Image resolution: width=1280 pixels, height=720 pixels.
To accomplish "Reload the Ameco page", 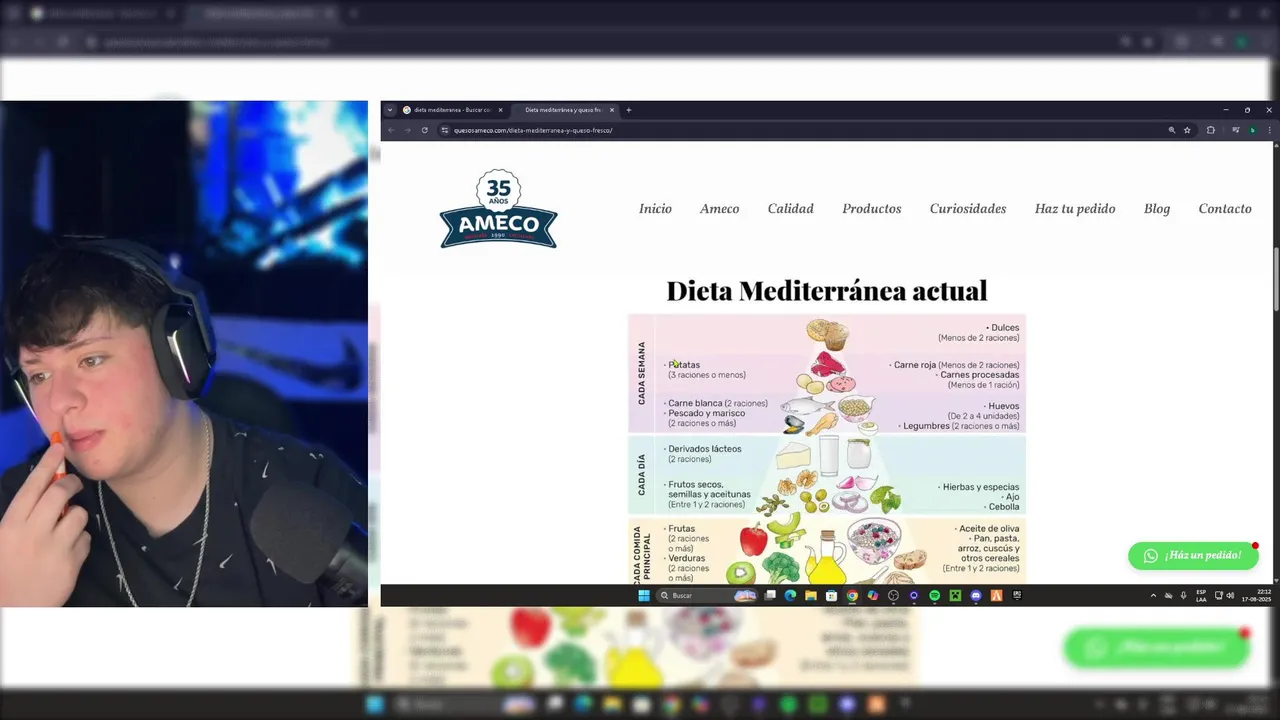I will (x=425, y=130).
